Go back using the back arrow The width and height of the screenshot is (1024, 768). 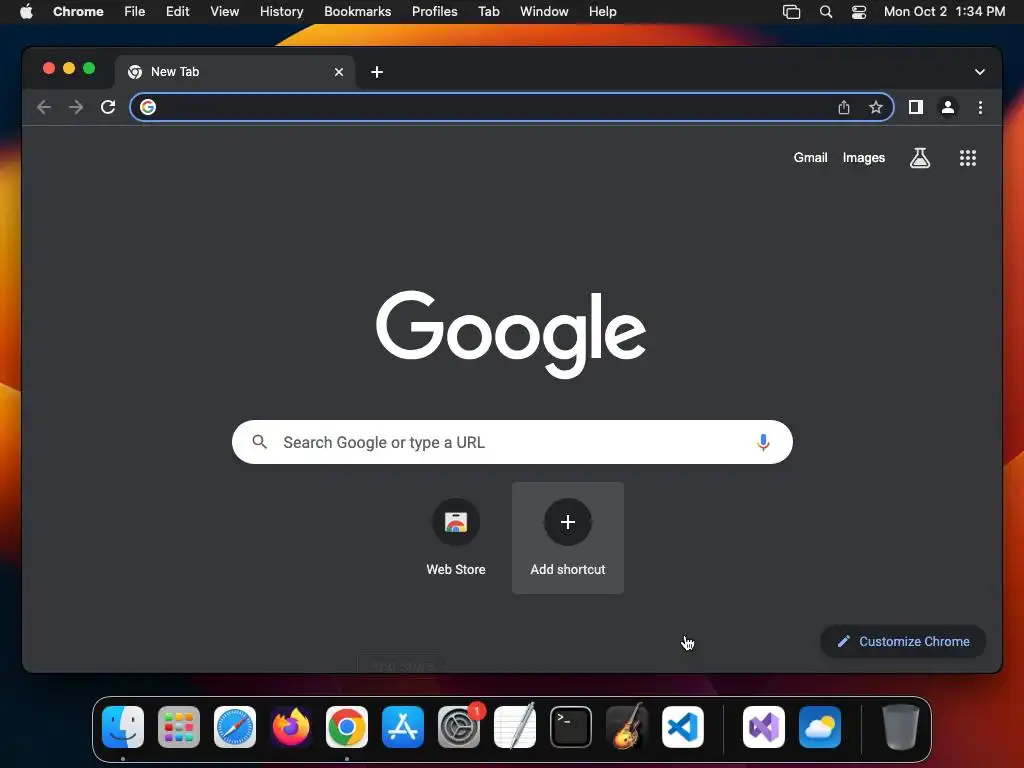[x=44, y=107]
